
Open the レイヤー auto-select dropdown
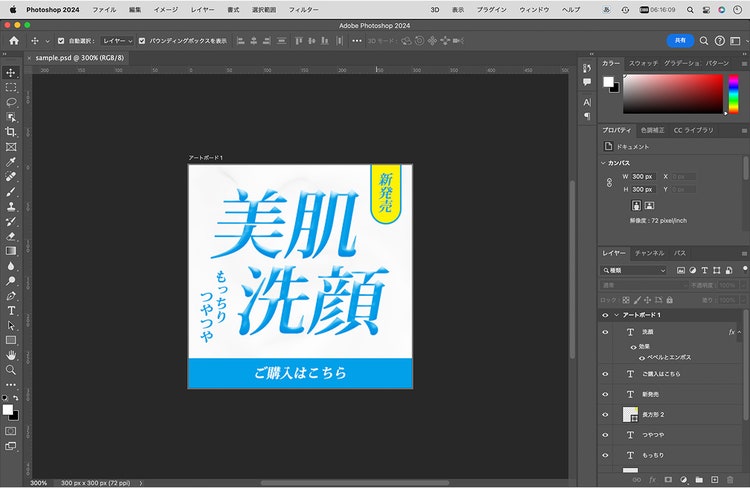(x=117, y=41)
